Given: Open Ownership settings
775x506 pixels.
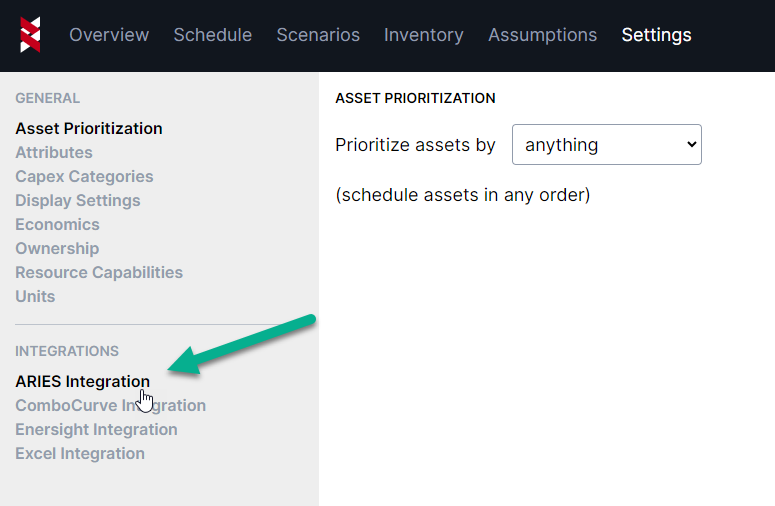Looking at the screenshot, I should 57,248.
